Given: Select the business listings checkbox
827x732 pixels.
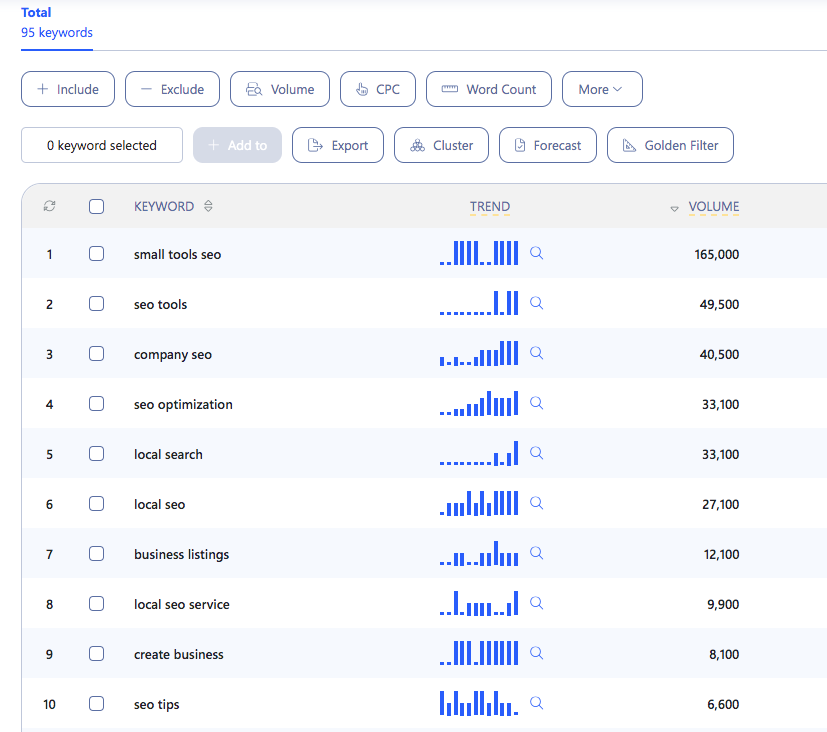Looking at the screenshot, I should coord(97,554).
